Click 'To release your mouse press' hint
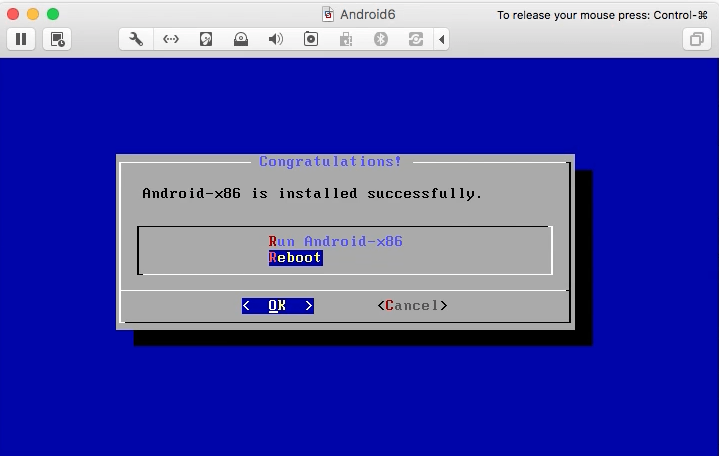The height and width of the screenshot is (456, 719). point(602,15)
